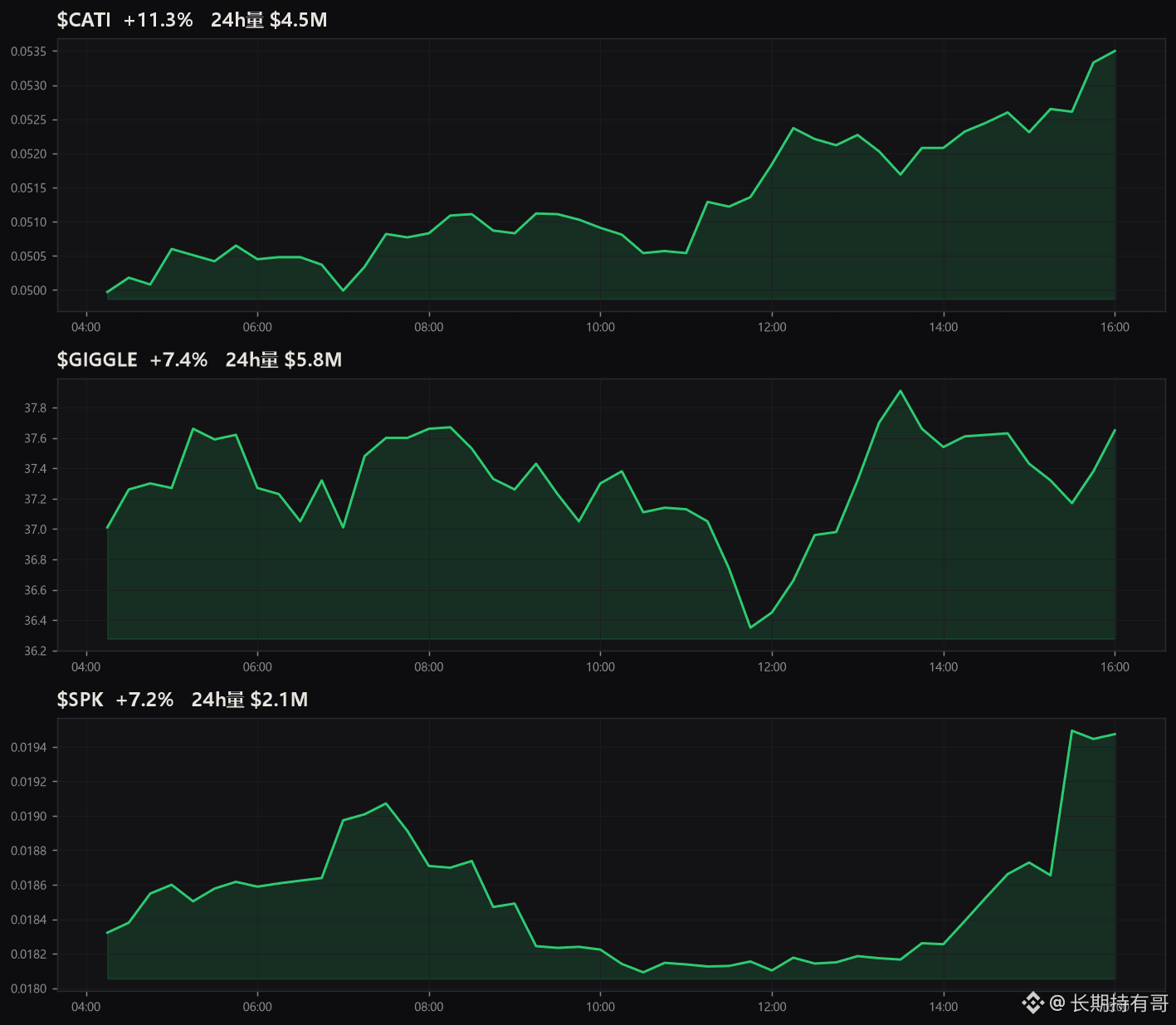1176x1025 pixels.
Task: Click the 36.2 price axis label
Action: (x=35, y=651)
